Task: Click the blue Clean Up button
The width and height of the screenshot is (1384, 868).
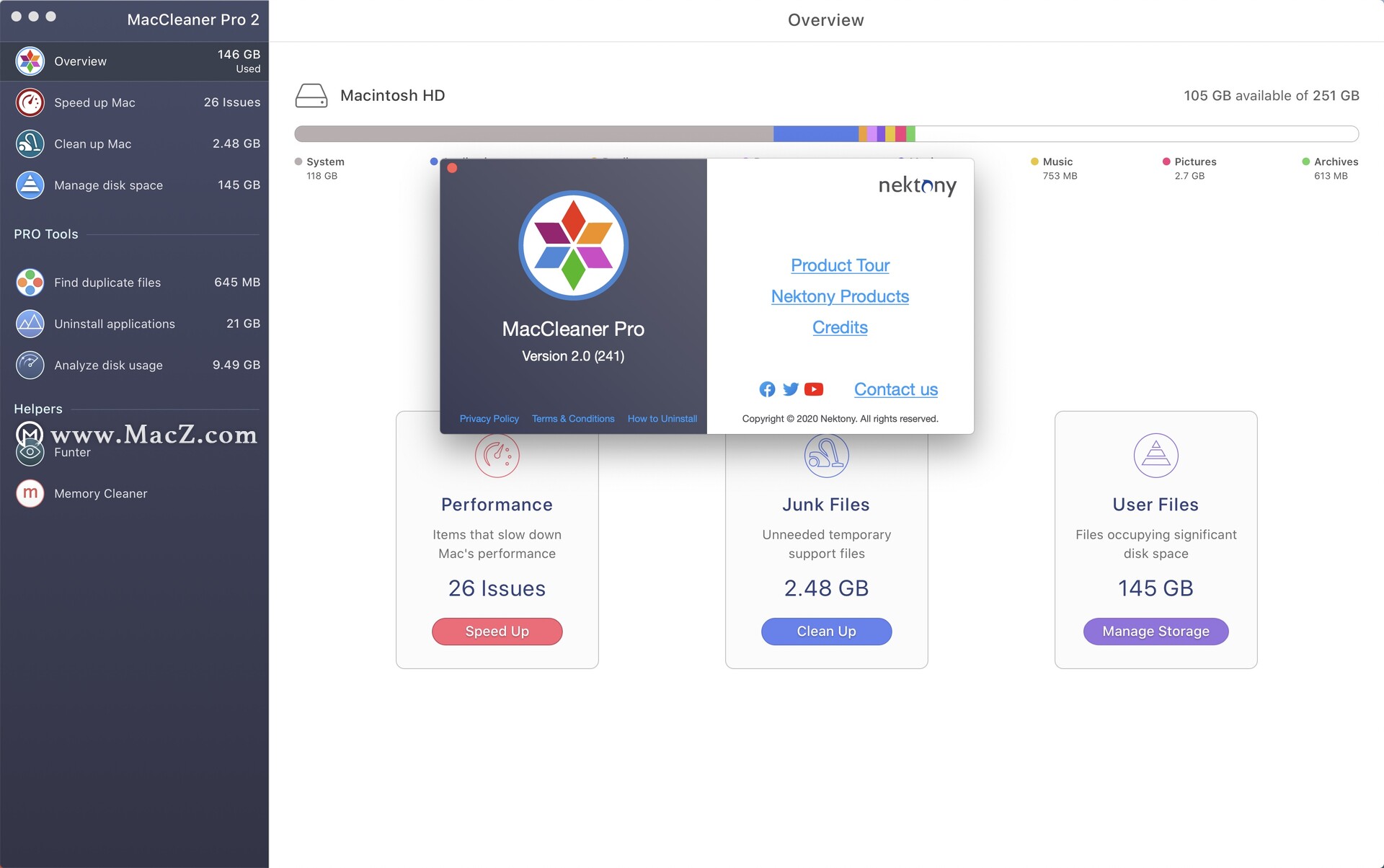Action: (x=826, y=632)
